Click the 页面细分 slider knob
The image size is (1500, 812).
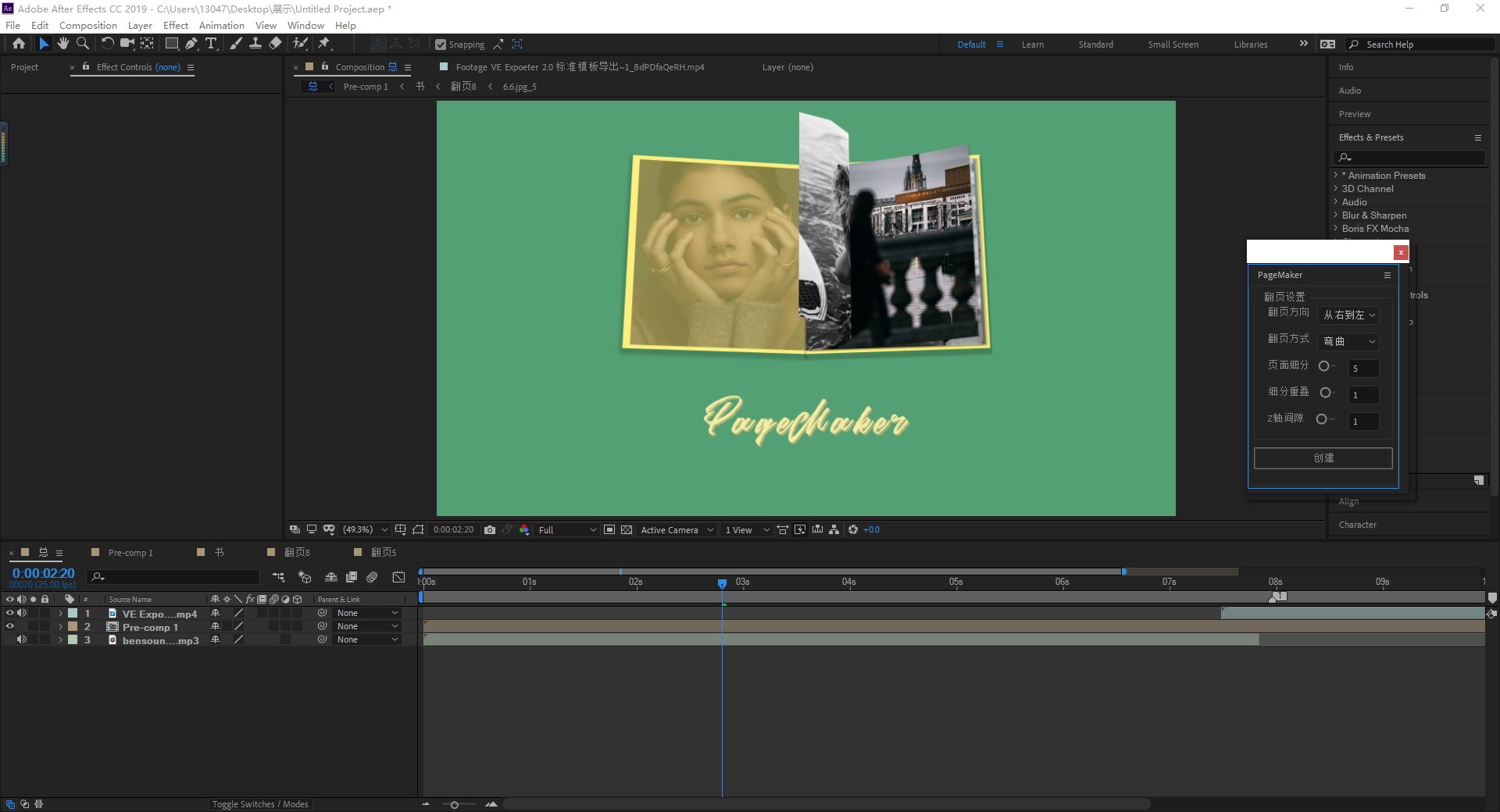(x=1324, y=365)
